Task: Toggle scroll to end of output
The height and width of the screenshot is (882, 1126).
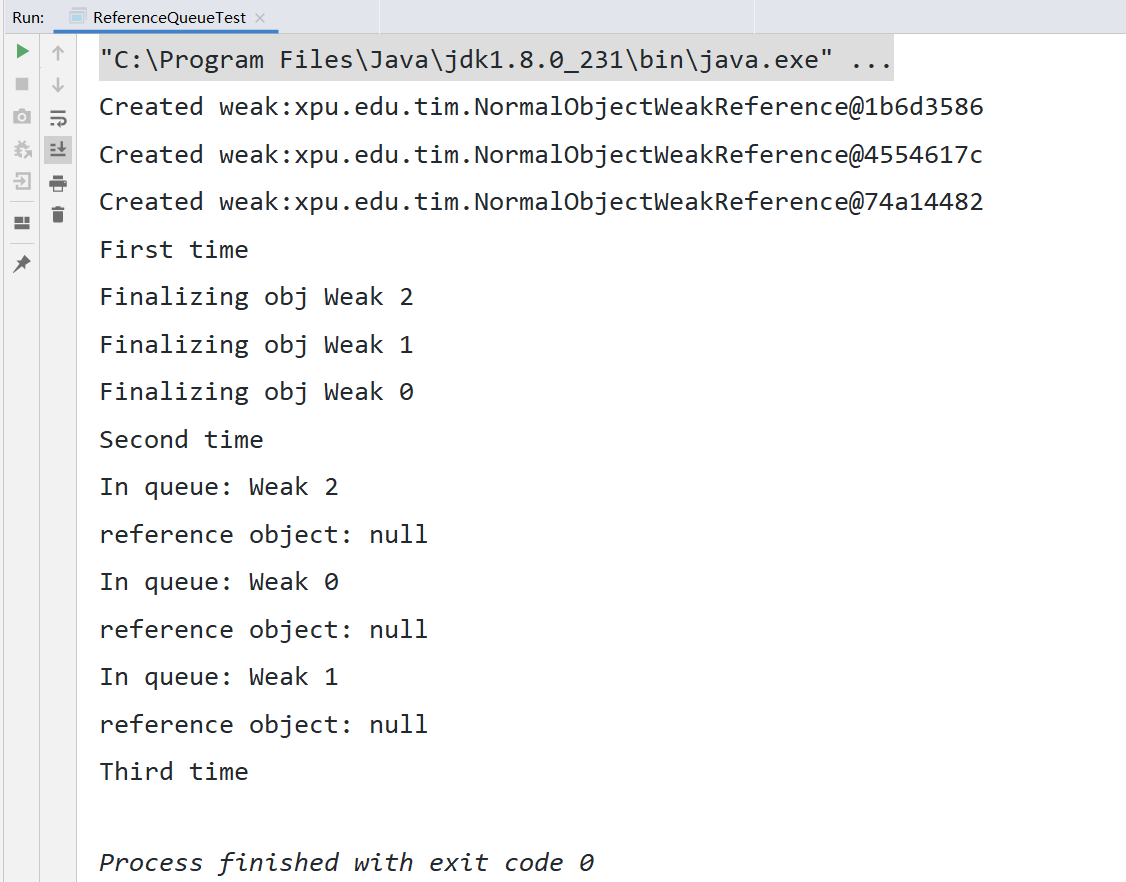Action: (58, 150)
